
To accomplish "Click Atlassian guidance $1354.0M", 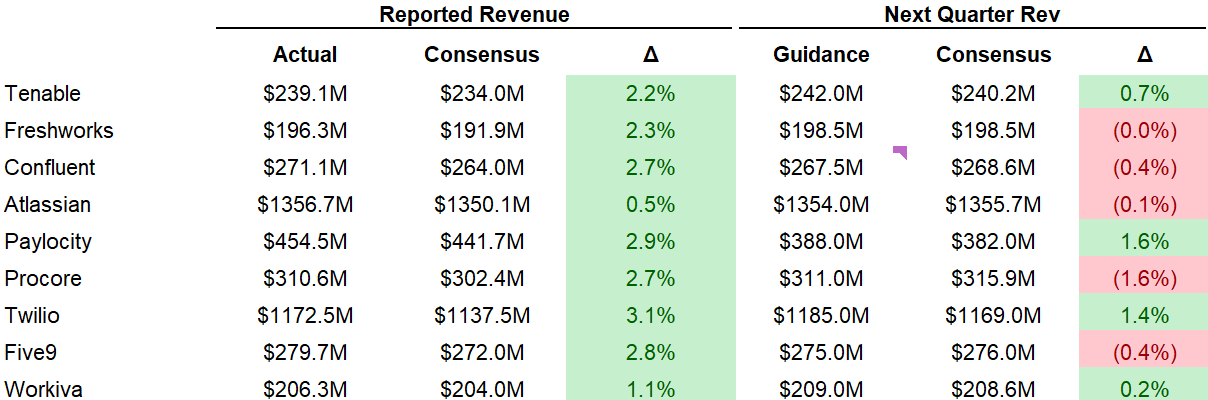I will (821, 205).
